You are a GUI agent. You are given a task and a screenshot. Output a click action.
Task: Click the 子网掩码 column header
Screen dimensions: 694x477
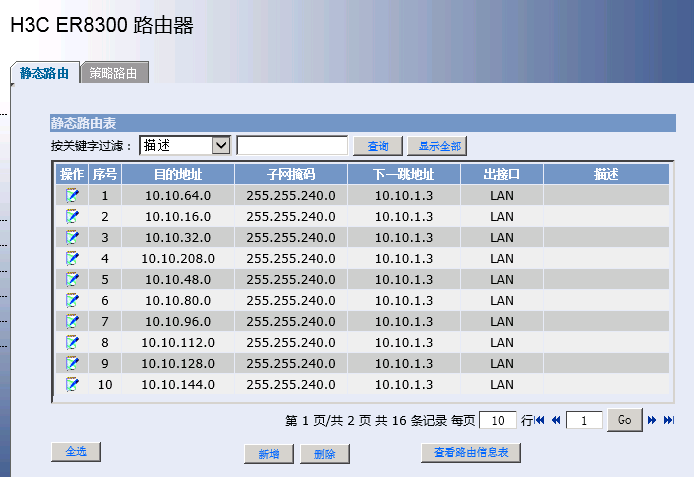(x=291, y=174)
